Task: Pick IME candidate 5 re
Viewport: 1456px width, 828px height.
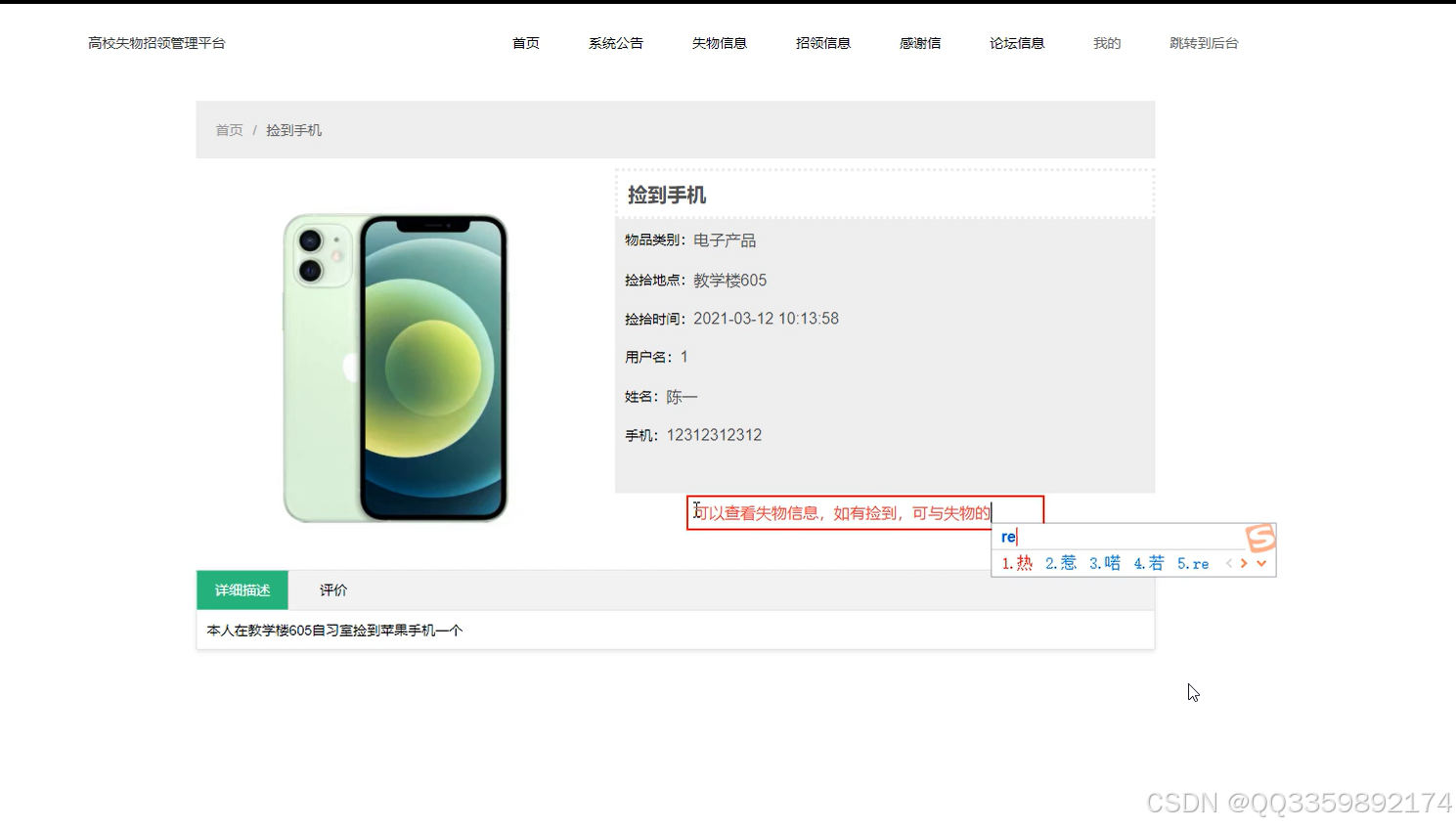Action: [1193, 563]
